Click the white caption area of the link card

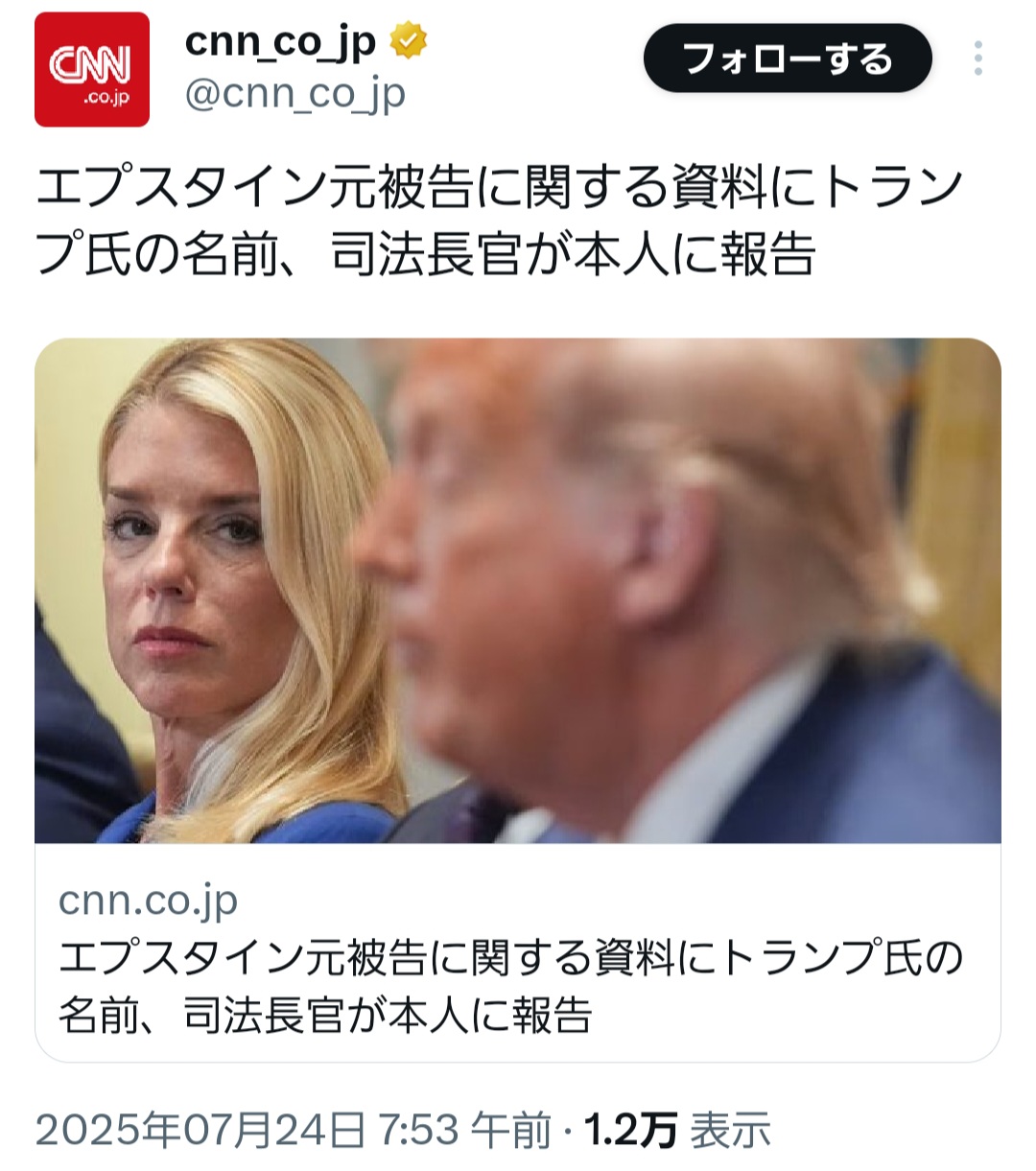[518, 952]
